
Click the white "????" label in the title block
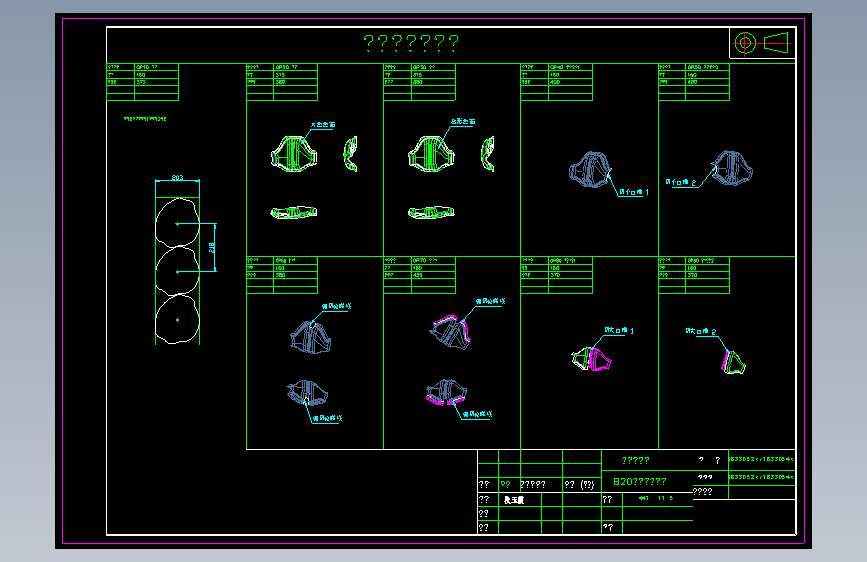point(702,491)
